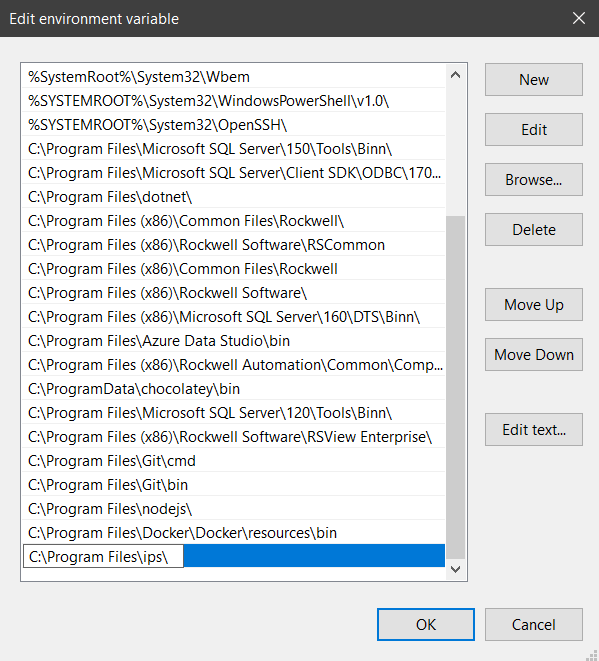Click the C:\Program Files\ips\ edit field
This screenshot has width=599, height=661.
pos(103,556)
